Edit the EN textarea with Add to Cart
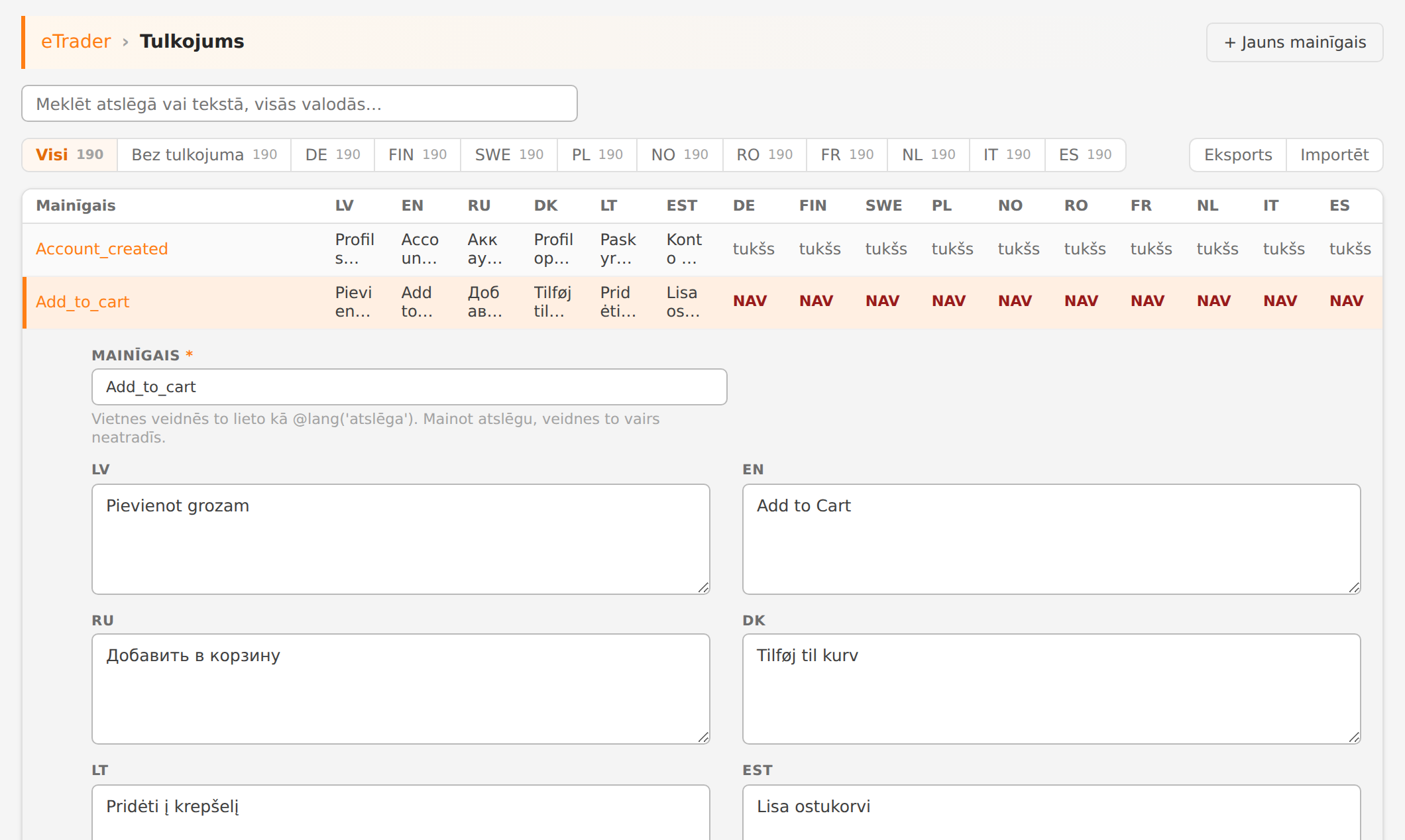 click(1051, 539)
